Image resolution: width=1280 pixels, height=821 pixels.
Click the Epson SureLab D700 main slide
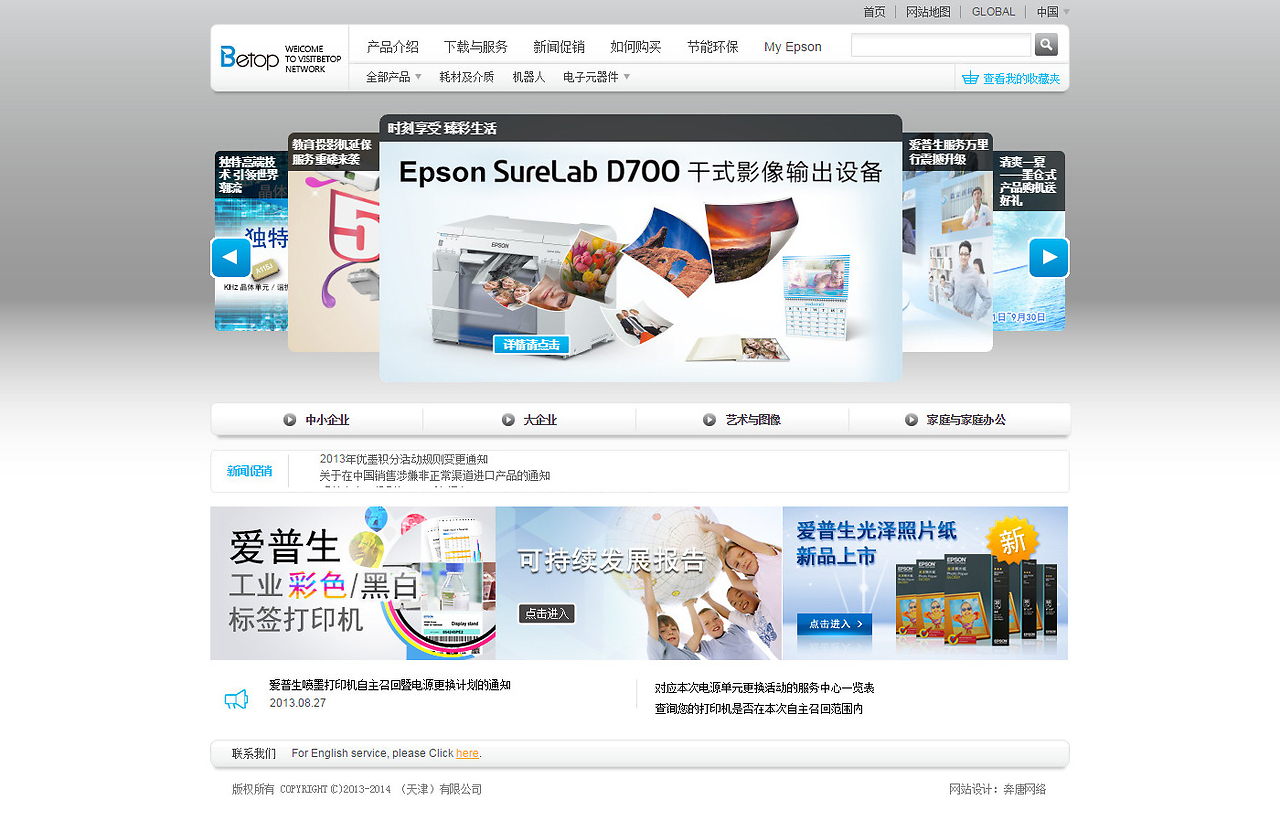pos(641,248)
